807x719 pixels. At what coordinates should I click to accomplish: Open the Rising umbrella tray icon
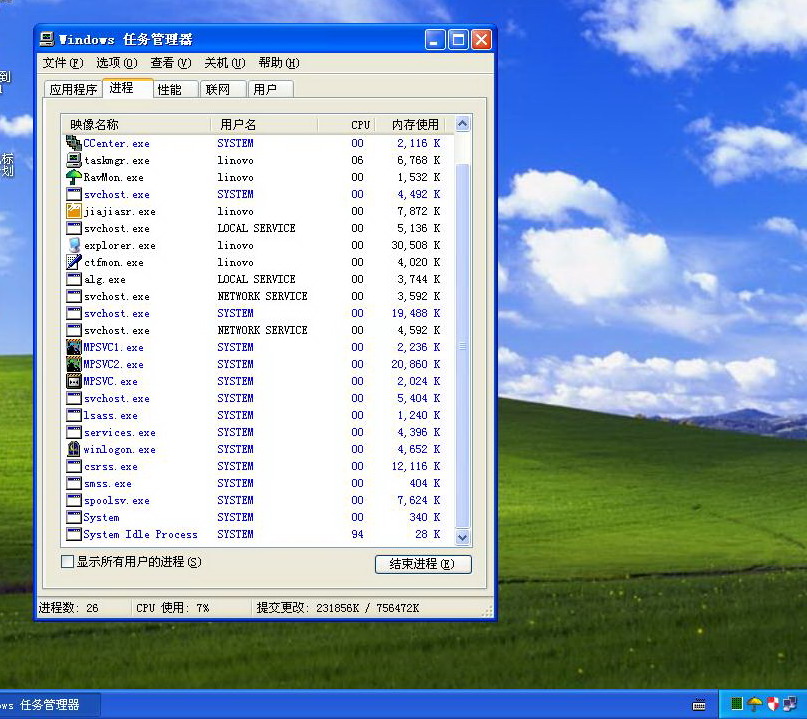(x=755, y=704)
